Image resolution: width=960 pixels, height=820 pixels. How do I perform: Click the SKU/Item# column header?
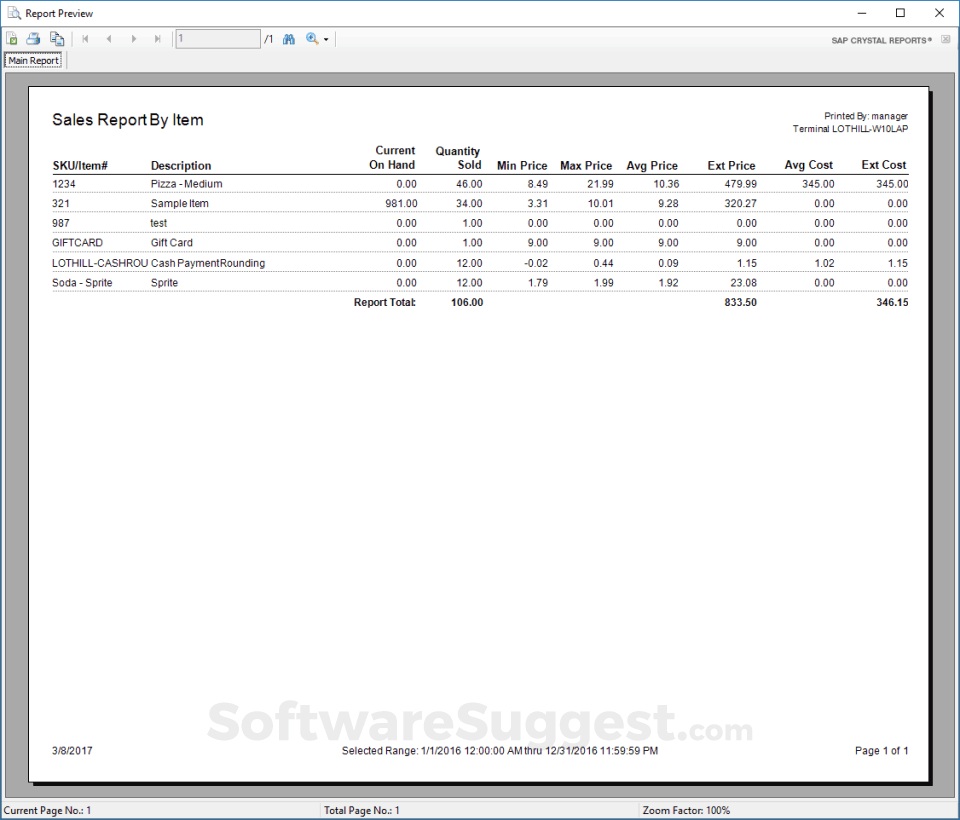(80, 166)
